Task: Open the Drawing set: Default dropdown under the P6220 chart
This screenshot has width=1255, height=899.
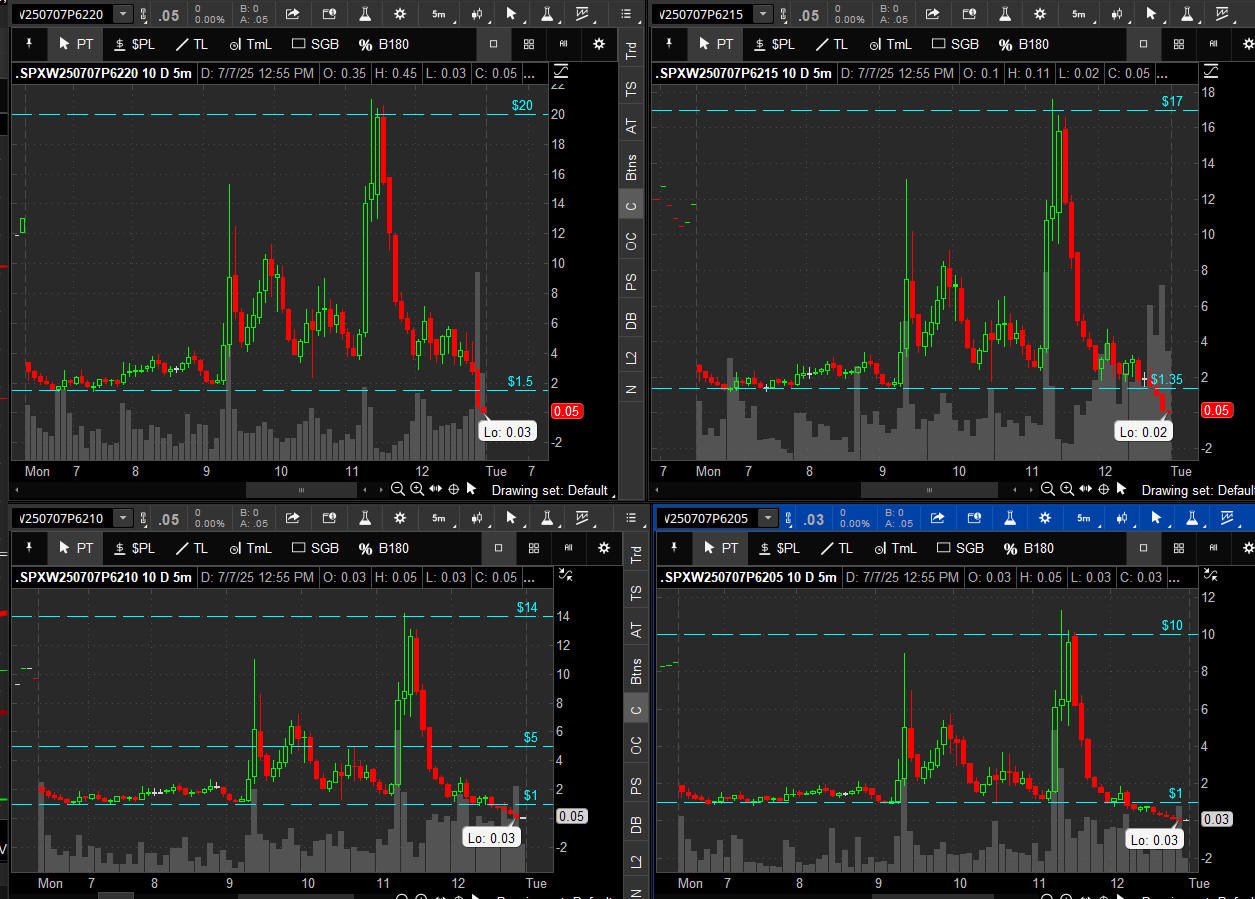Action: click(550, 490)
